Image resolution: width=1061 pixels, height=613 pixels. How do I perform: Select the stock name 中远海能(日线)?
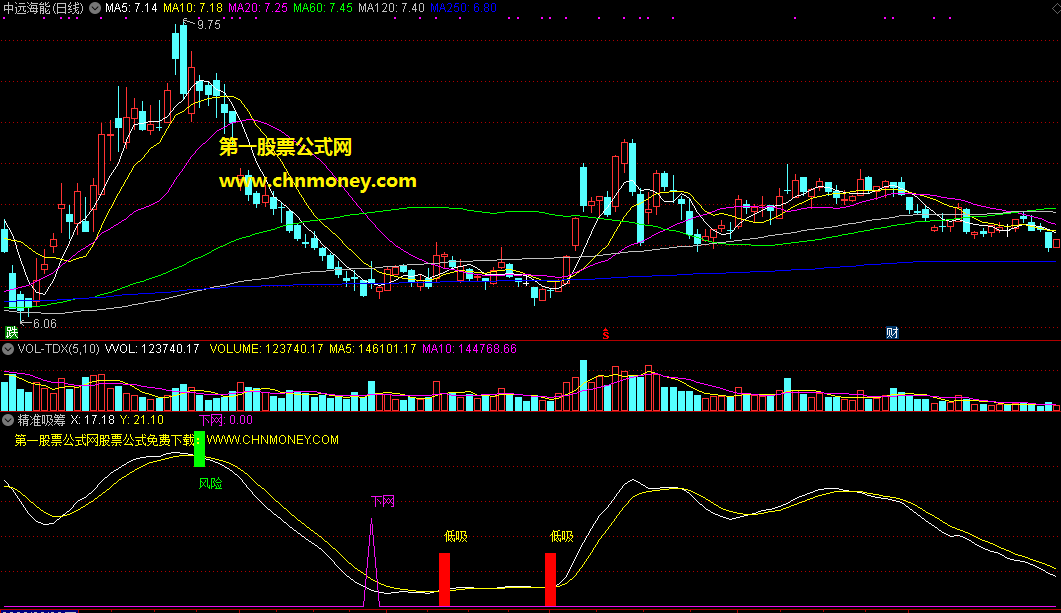click(43, 8)
